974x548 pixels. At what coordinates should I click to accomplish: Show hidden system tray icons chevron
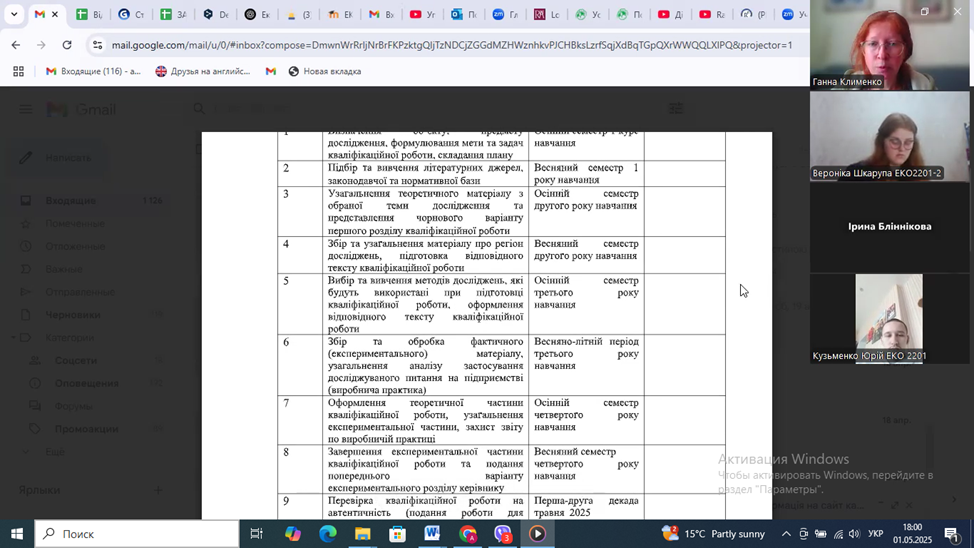click(x=786, y=534)
